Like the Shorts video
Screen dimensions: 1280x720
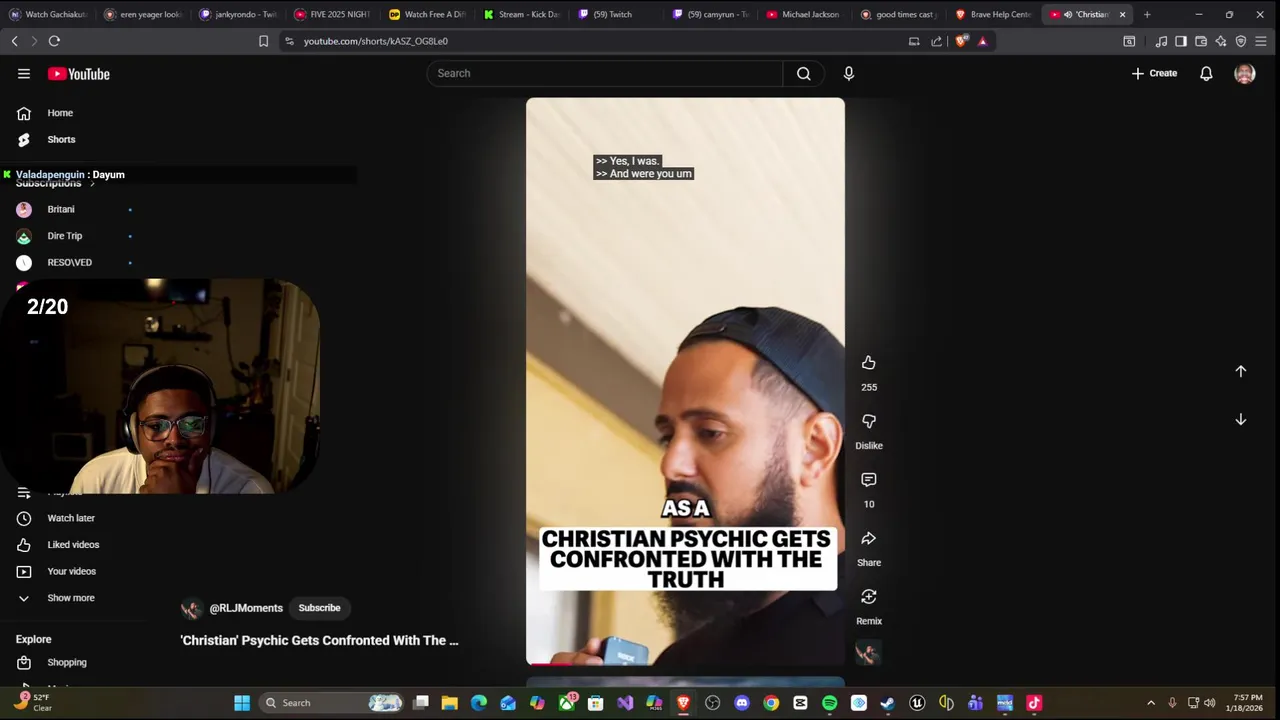[x=868, y=363]
